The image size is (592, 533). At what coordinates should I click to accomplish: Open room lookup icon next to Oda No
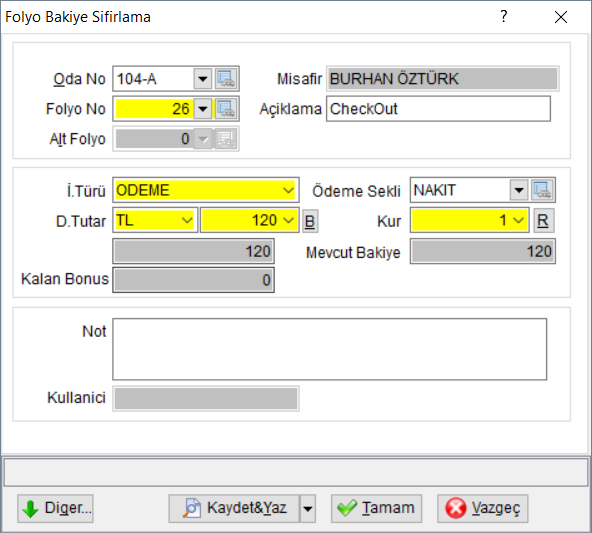(226, 79)
